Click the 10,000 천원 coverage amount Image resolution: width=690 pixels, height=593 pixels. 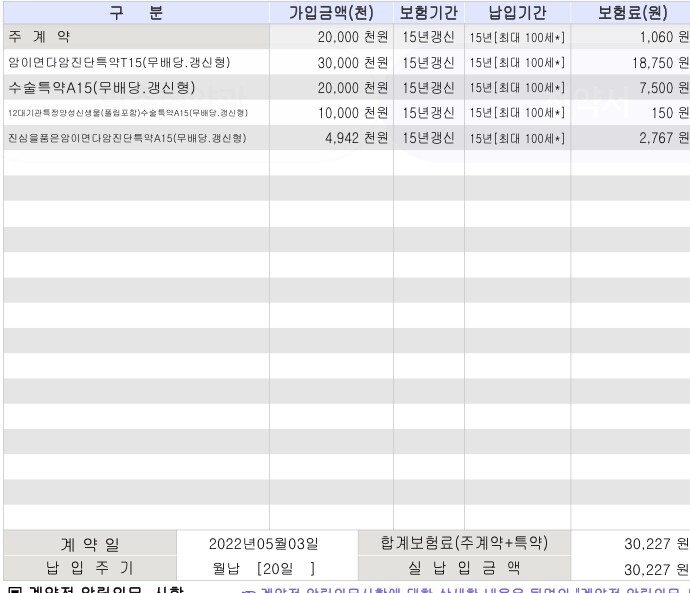[x=353, y=113]
